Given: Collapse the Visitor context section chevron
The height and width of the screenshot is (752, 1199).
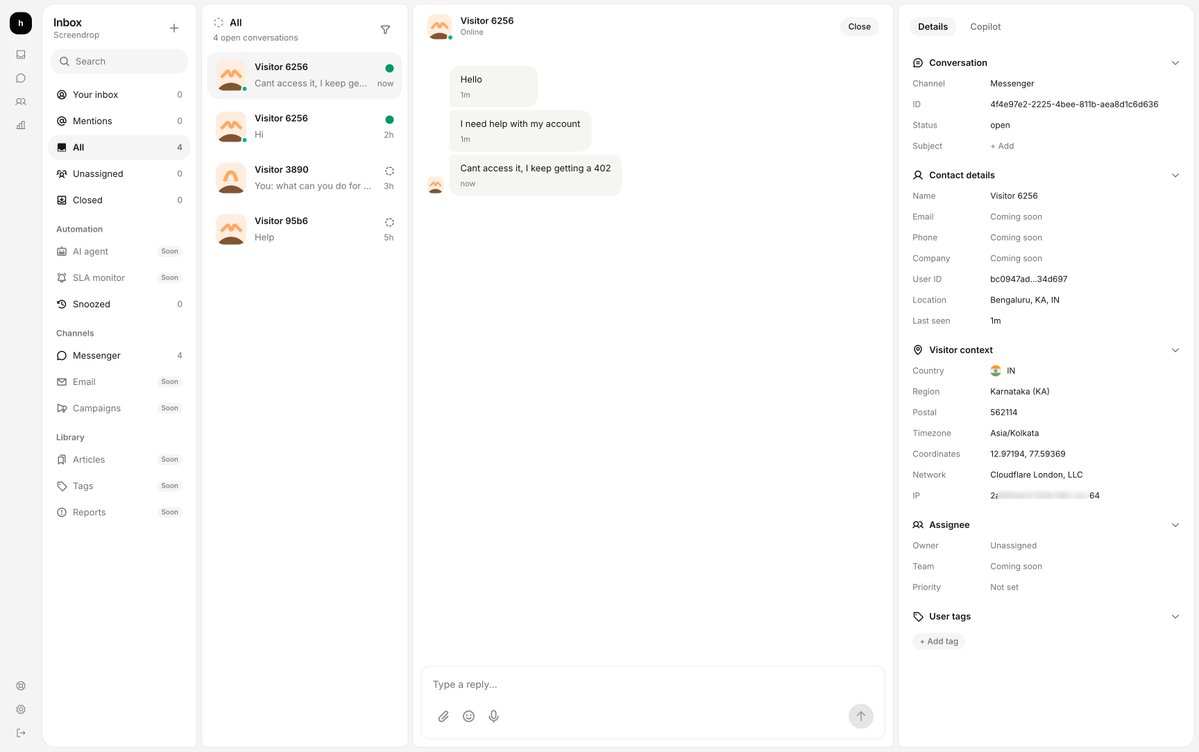Looking at the screenshot, I should pos(1175,350).
